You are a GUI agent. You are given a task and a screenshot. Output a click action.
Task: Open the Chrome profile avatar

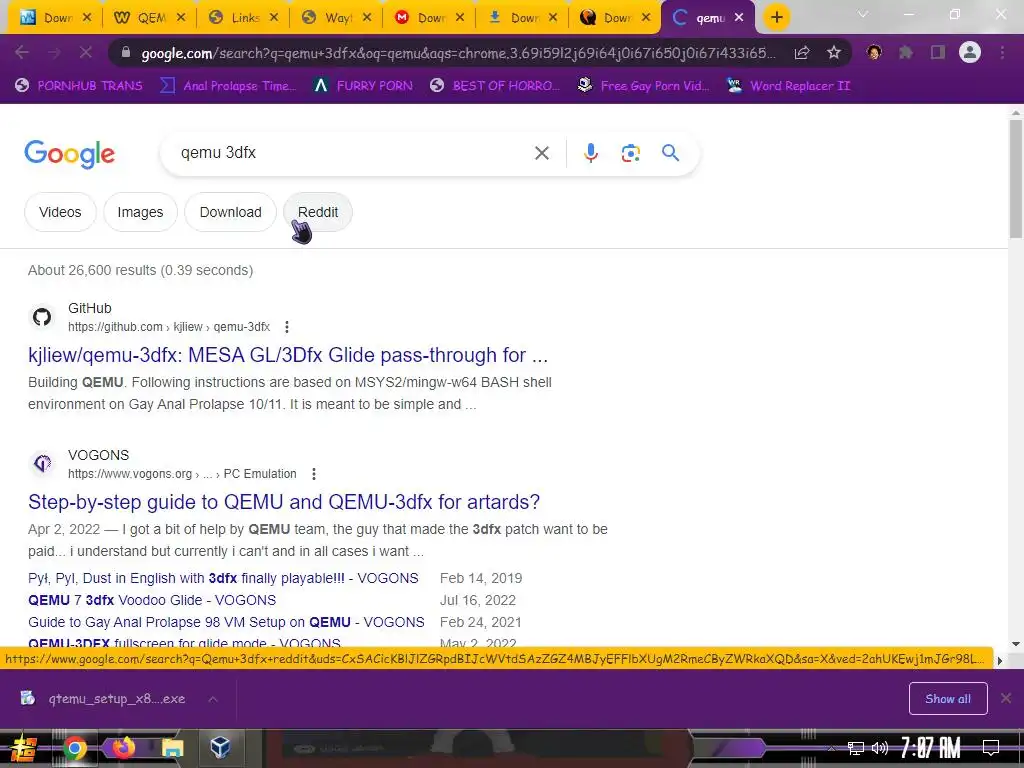click(x=970, y=52)
